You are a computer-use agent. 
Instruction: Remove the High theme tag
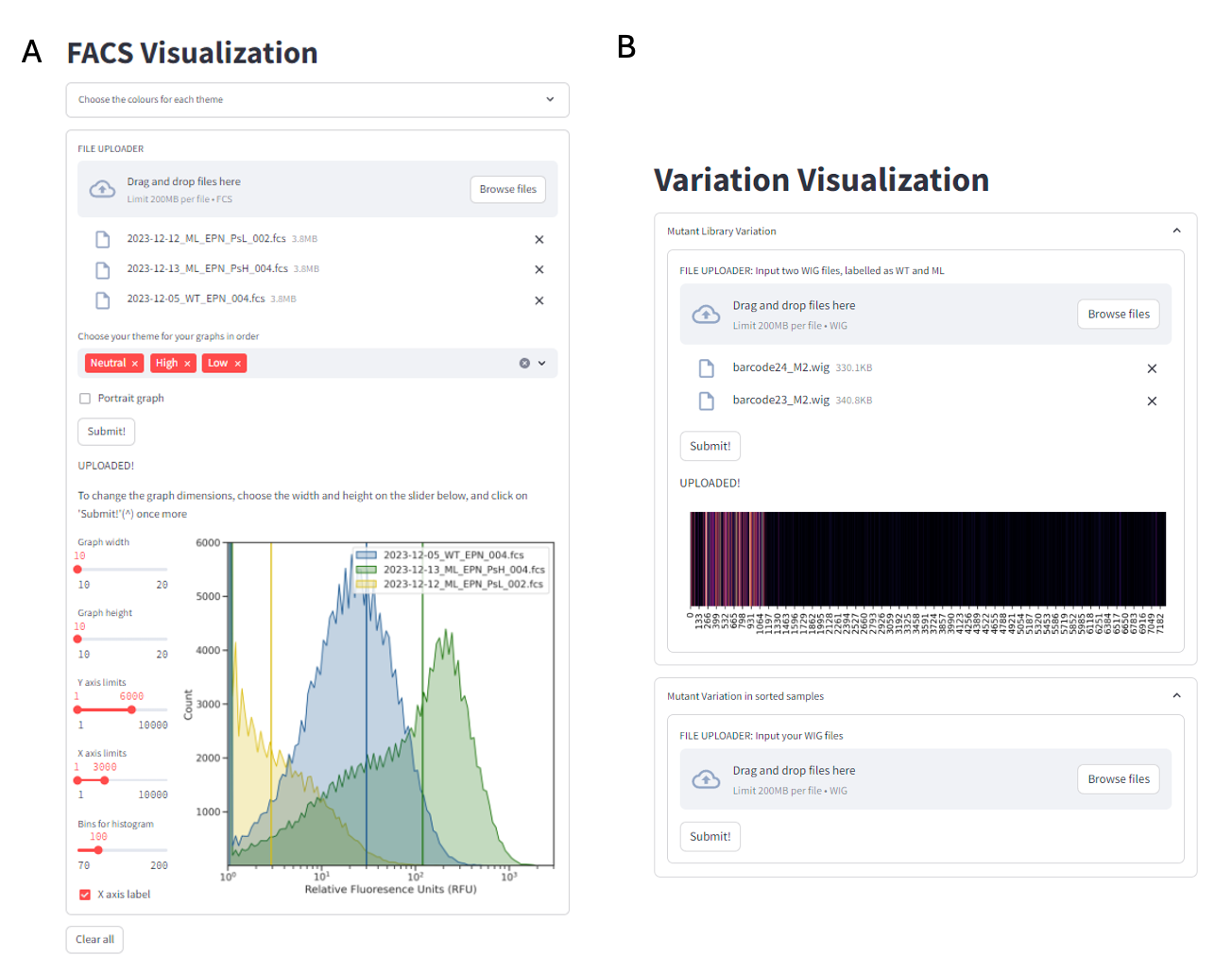tap(187, 364)
